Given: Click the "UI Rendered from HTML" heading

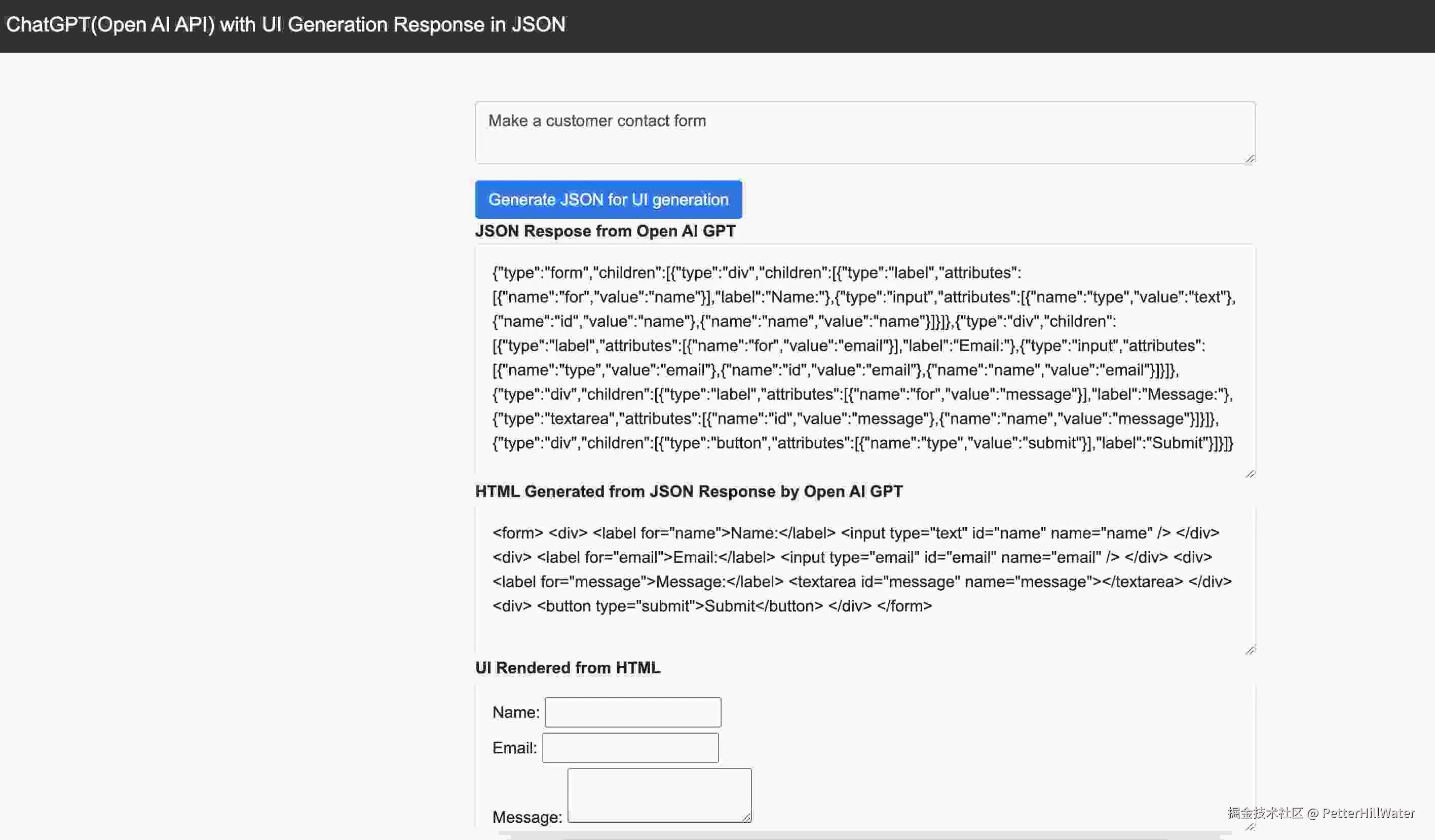Looking at the screenshot, I should pos(567,667).
